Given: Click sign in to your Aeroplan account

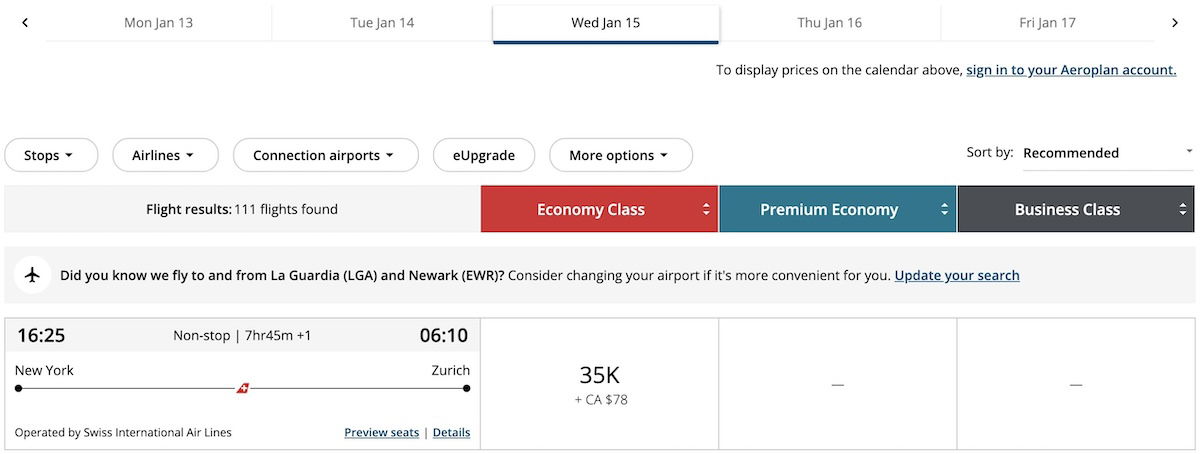Looking at the screenshot, I should tap(1071, 70).
